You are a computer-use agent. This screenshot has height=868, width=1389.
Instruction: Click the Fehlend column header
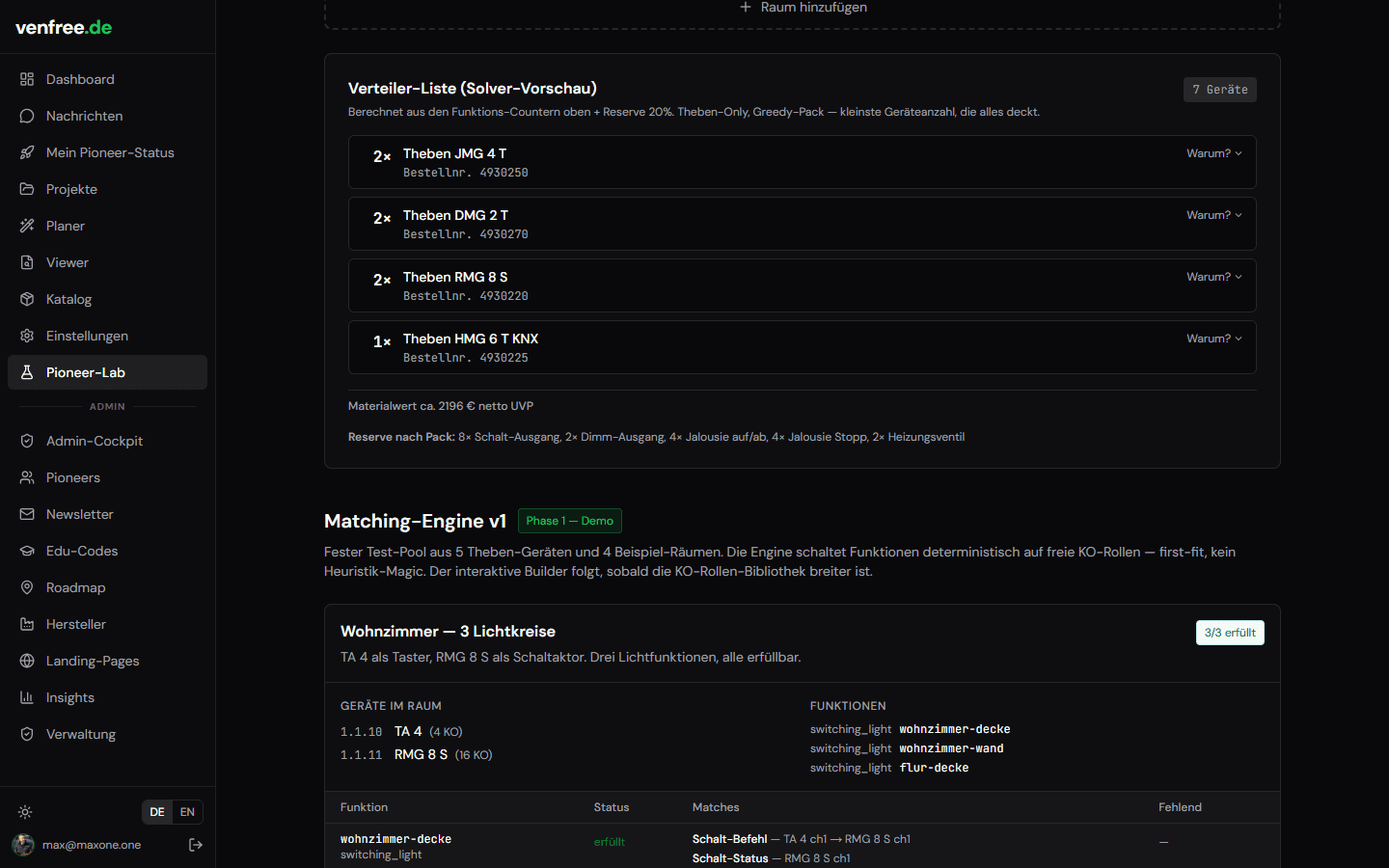(x=1180, y=807)
